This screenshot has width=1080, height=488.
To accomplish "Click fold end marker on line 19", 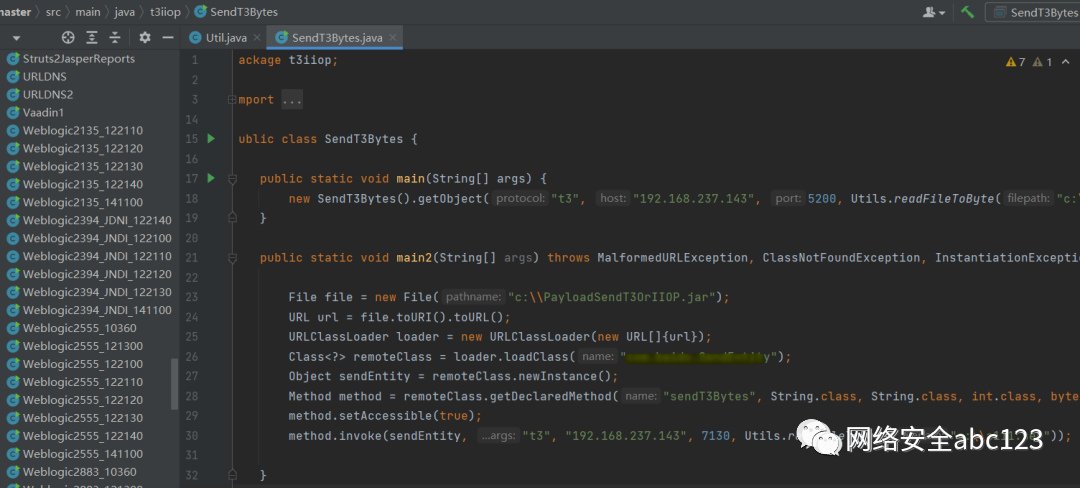I will click(232, 218).
